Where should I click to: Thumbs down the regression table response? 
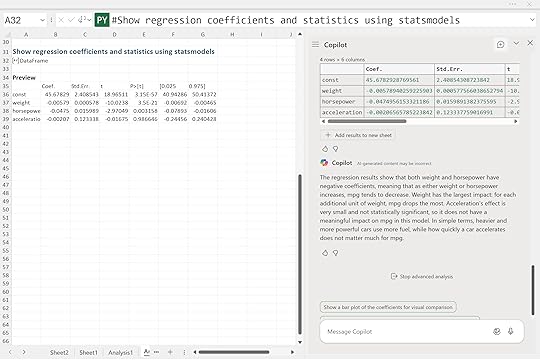335,149
